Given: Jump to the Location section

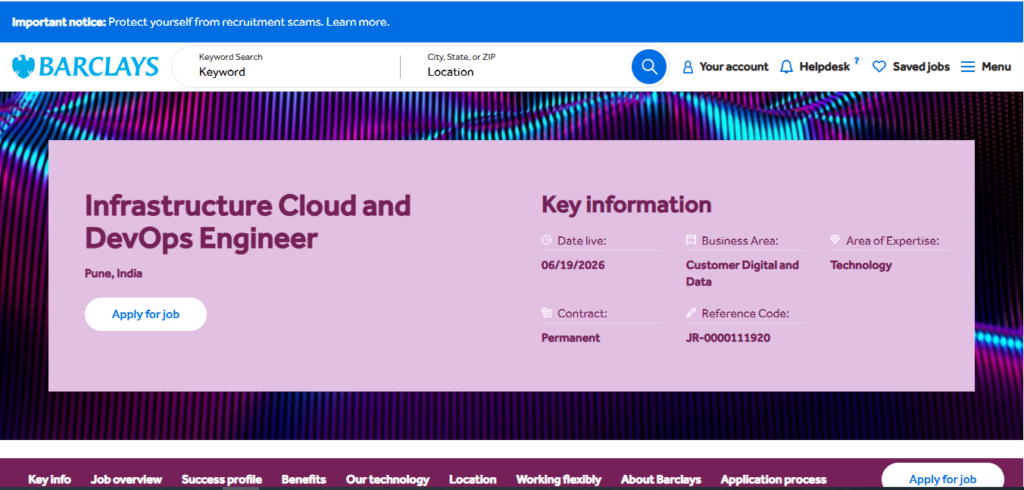Looking at the screenshot, I should tap(473, 480).
